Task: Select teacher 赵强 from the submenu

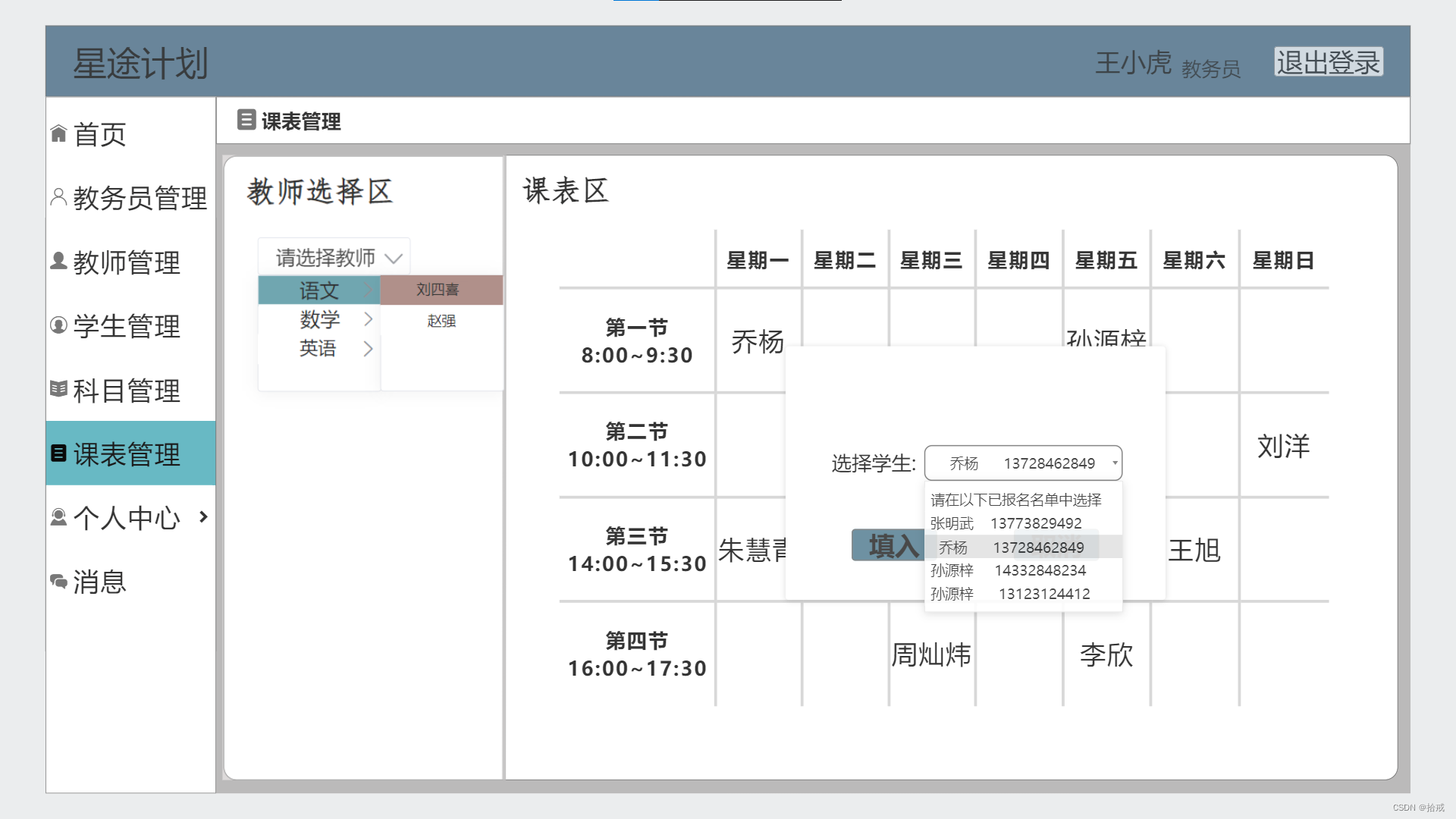Action: 441,321
